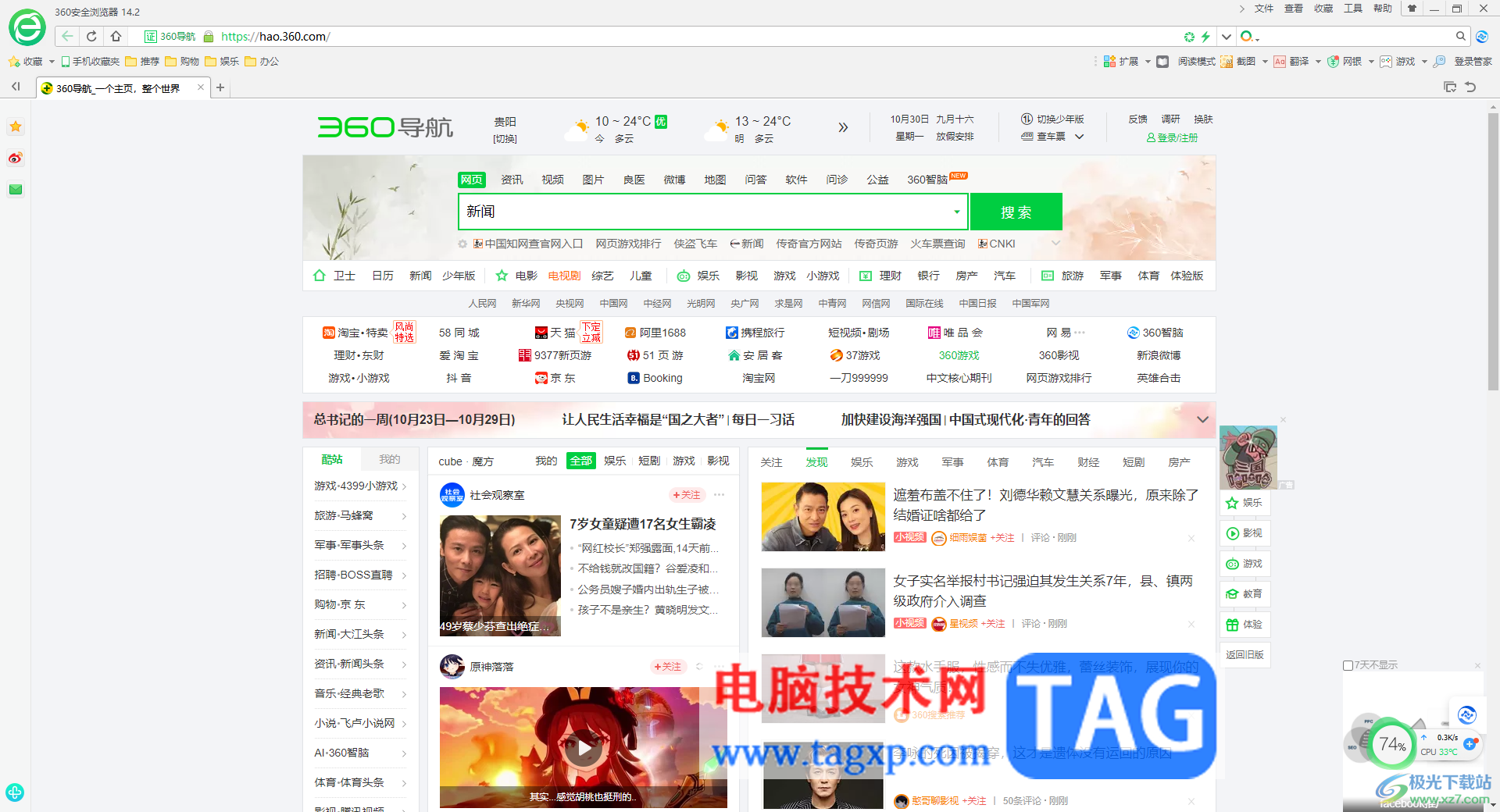Switch to 少年版 mode toggle
1500x812 pixels.
(x=1052, y=119)
